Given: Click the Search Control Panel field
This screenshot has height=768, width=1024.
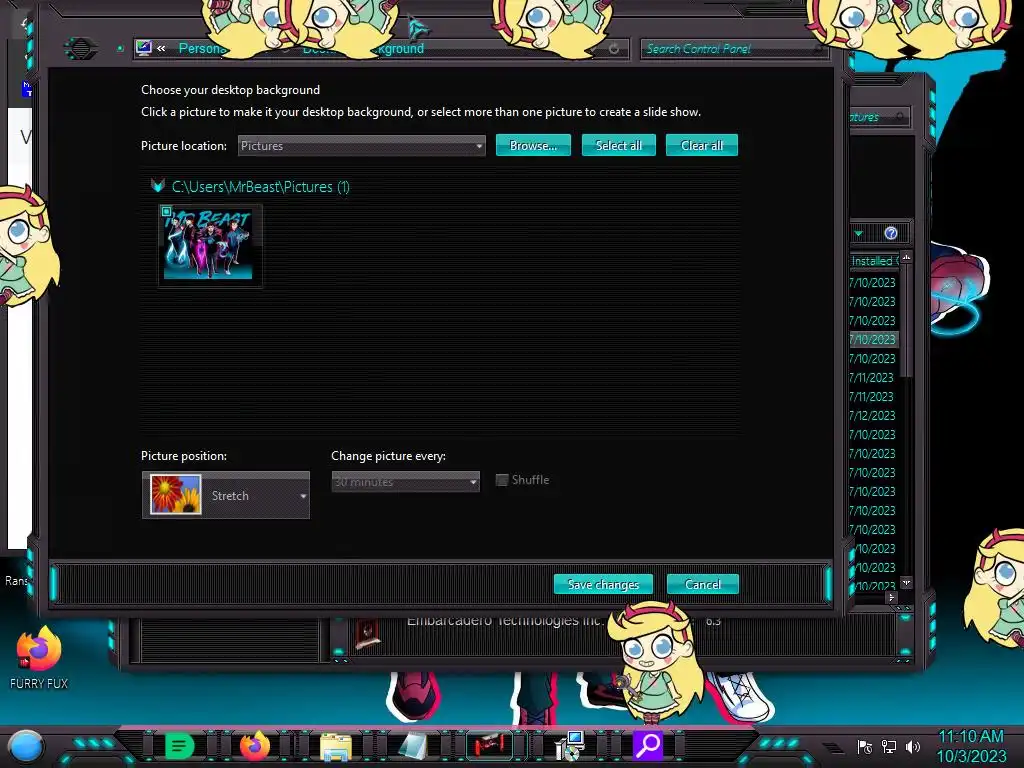Looking at the screenshot, I should [734, 48].
